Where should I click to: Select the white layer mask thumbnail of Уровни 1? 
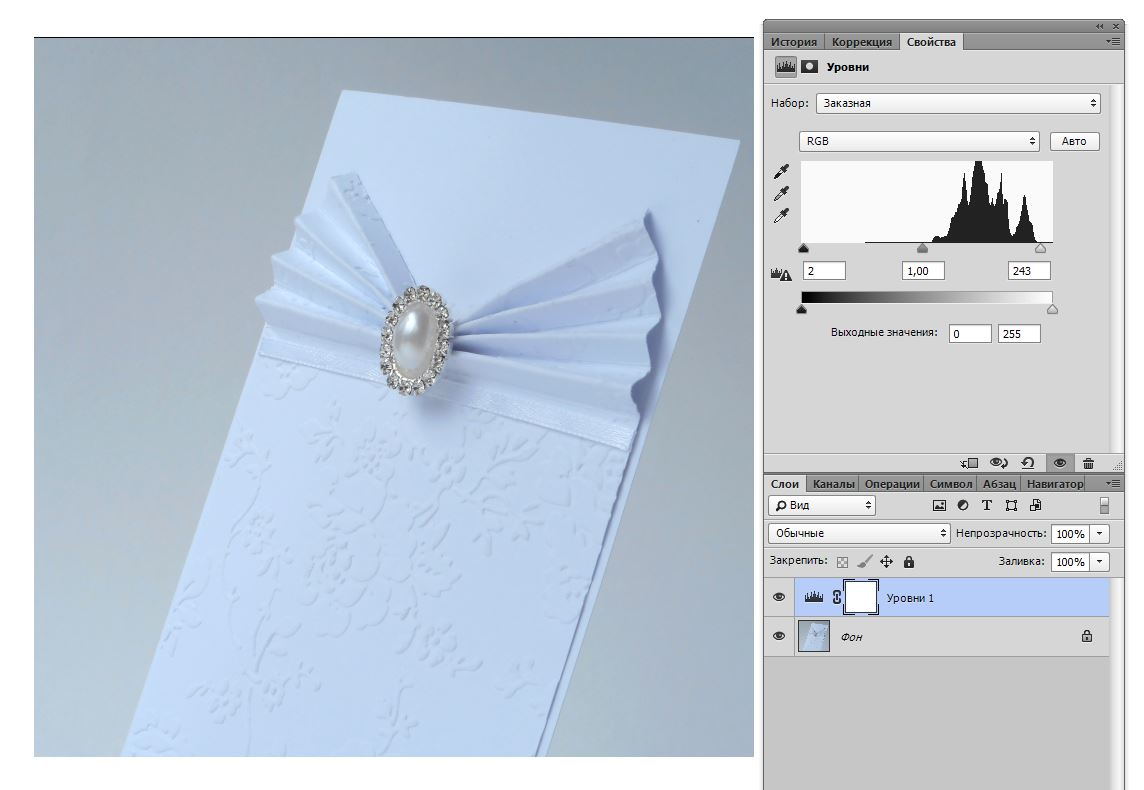click(x=861, y=597)
